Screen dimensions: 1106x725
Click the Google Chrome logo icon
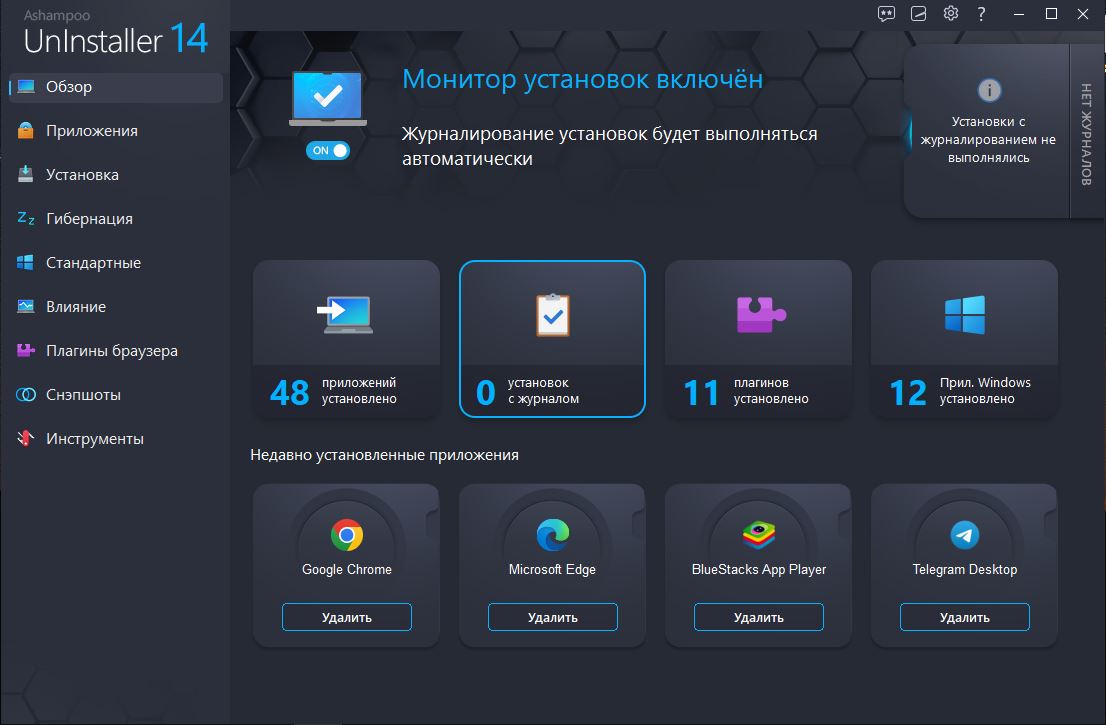(347, 535)
